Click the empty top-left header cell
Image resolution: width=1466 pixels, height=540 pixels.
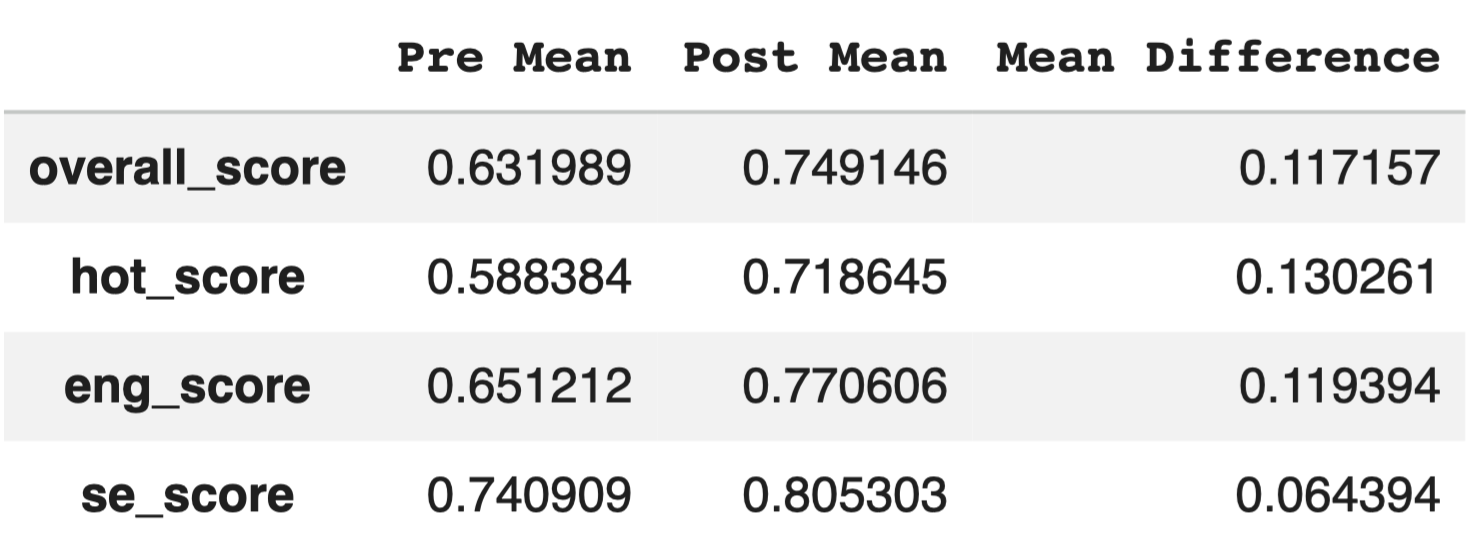(187, 57)
